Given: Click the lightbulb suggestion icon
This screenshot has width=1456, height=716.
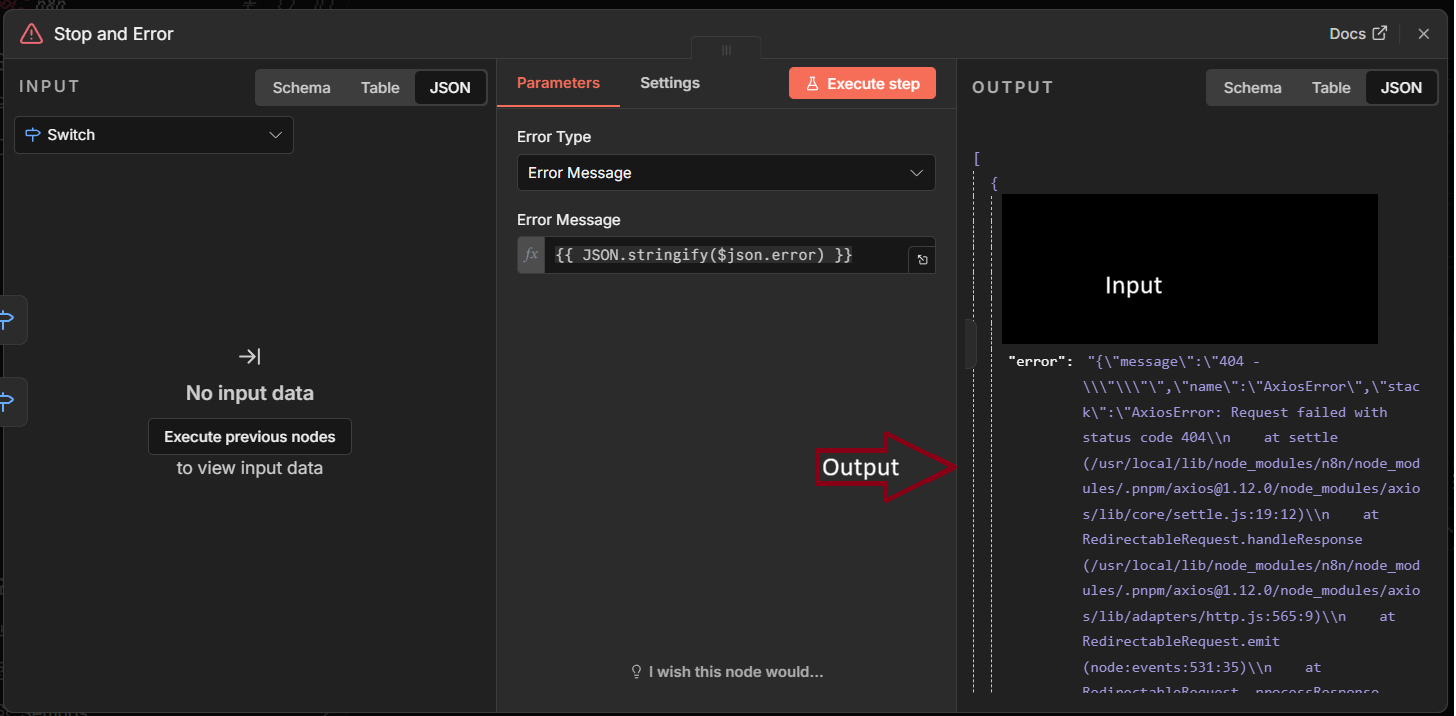Looking at the screenshot, I should pos(636,672).
